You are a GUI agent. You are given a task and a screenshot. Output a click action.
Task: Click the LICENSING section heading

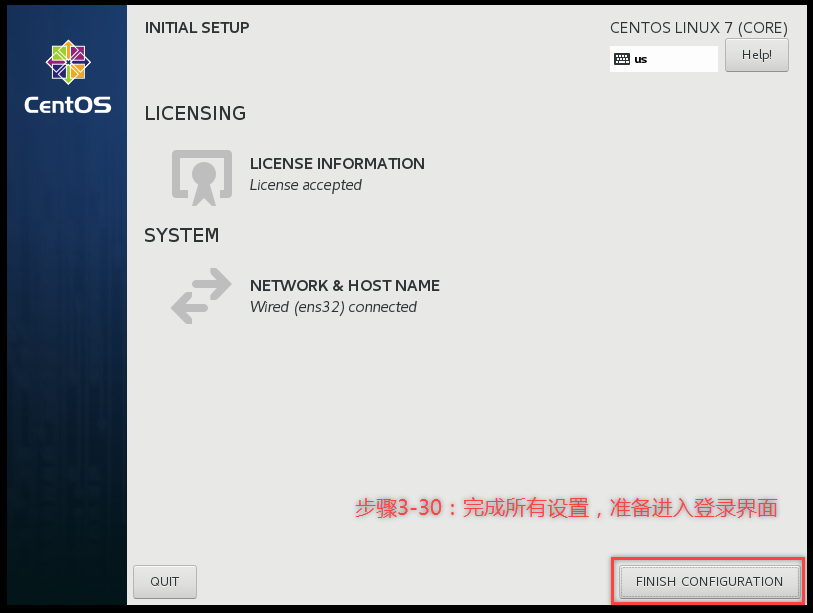(x=195, y=114)
